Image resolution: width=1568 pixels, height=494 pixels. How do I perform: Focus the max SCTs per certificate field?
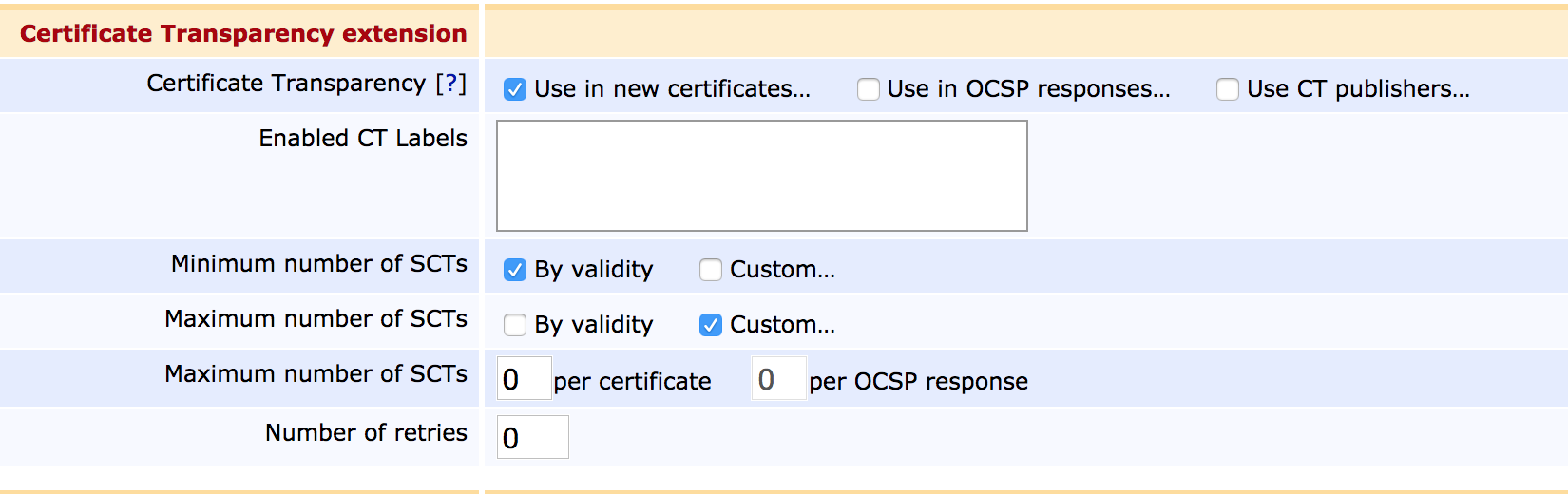(x=524, y=379)
